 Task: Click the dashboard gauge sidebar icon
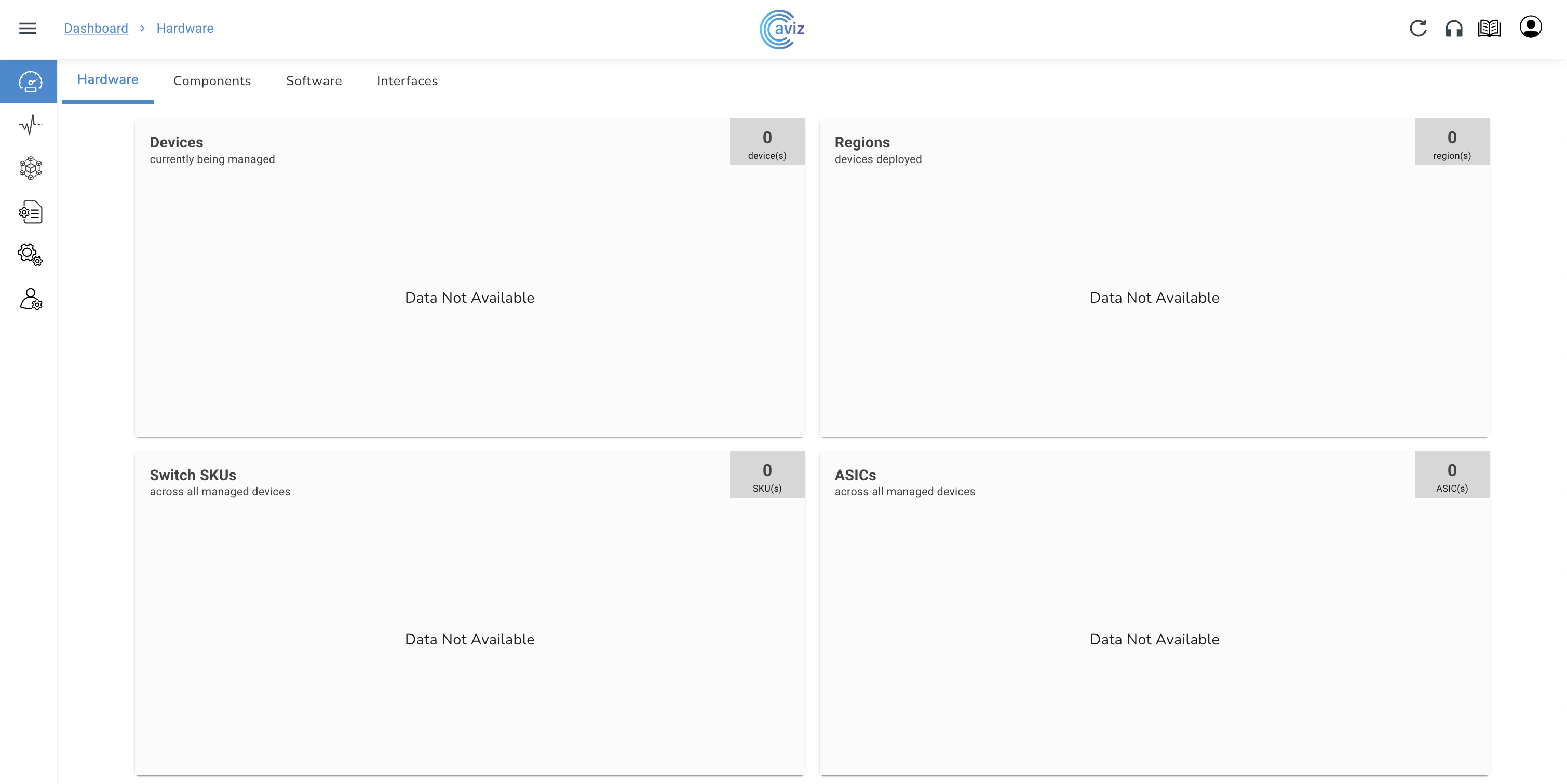point(29,82)
